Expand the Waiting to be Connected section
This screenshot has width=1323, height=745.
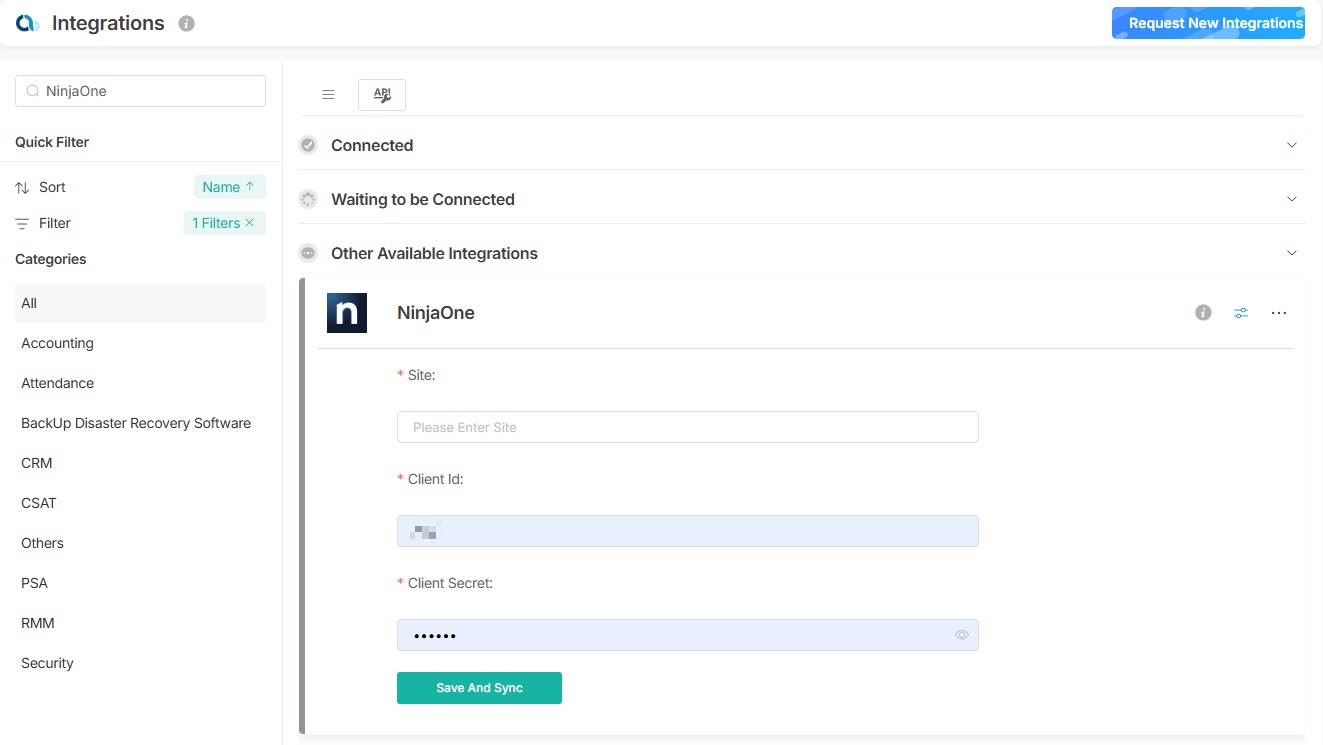pos(1291,199)
